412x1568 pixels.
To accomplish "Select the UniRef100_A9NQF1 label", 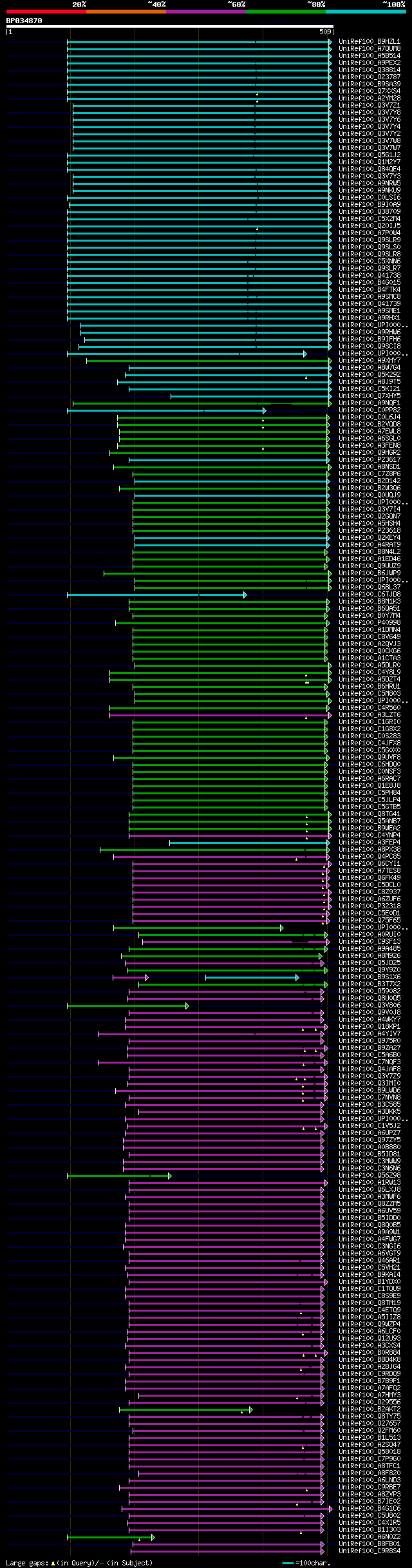I will coord(370,403).
